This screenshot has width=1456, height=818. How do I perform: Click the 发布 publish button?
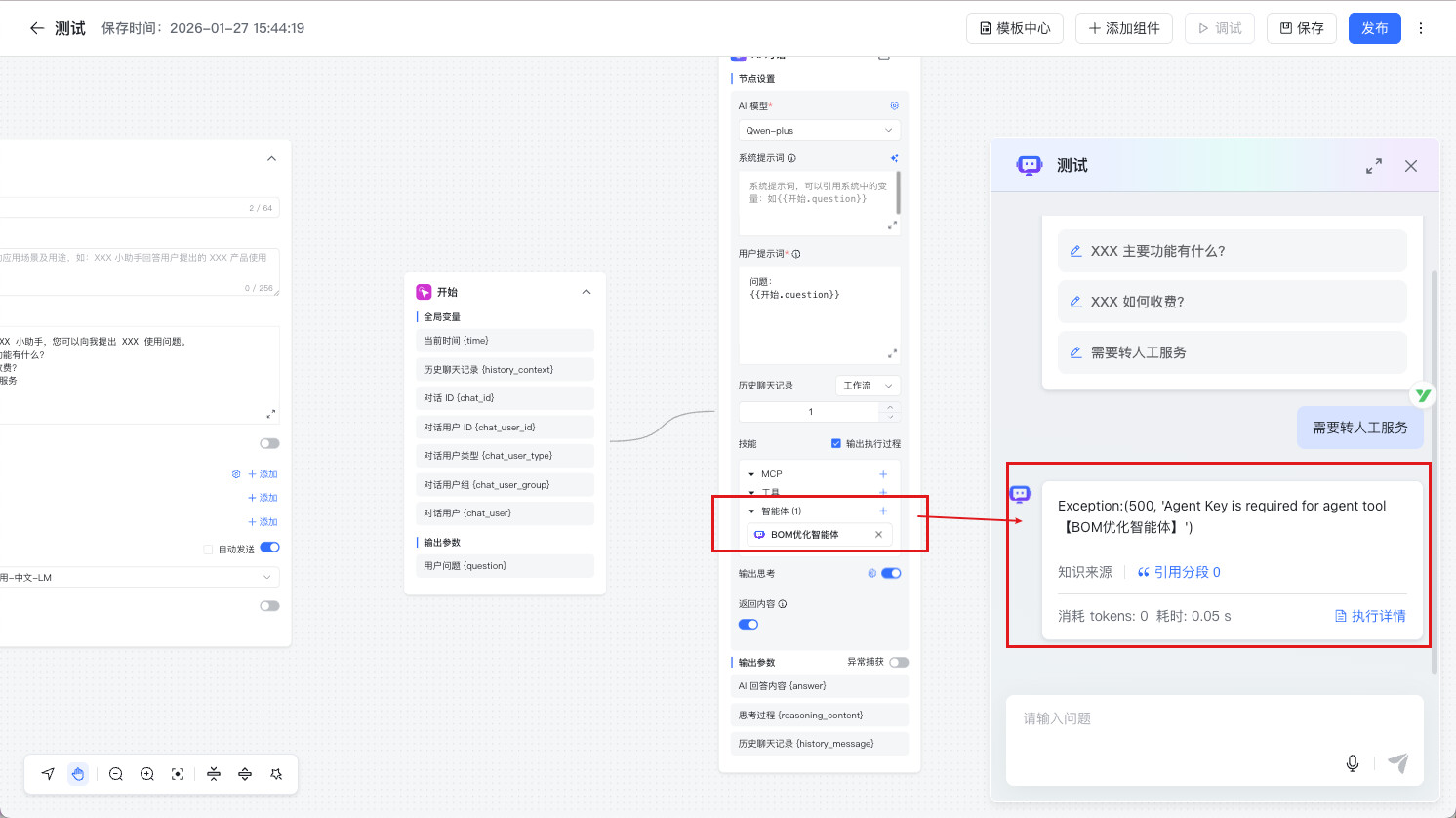coord(1374,28)
